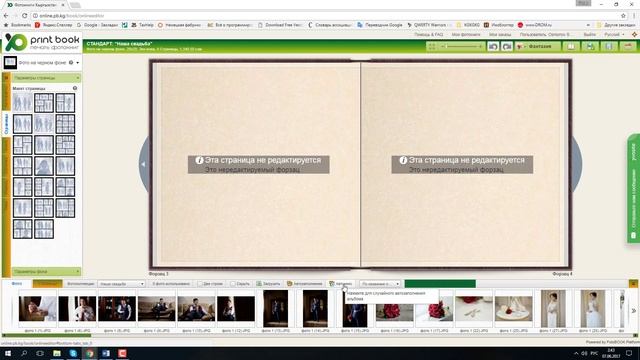The height and width of the screenshot is (360, 640).
Task: Select the highlighted orange tab beside 'Фото'
Action: (47, 284)
